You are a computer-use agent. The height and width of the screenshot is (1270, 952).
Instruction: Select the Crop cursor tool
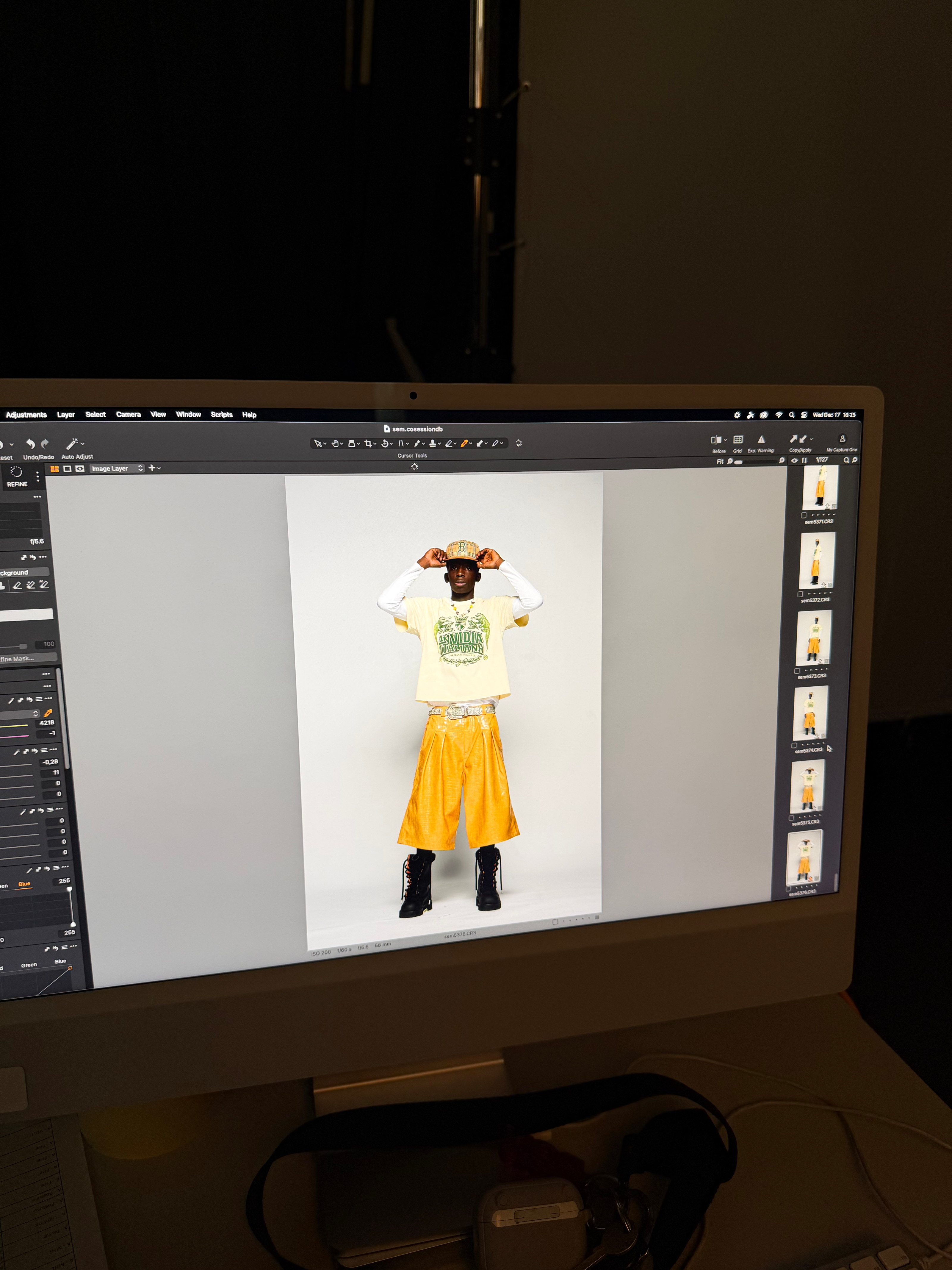pyautogui.click(x=368, y=443)
